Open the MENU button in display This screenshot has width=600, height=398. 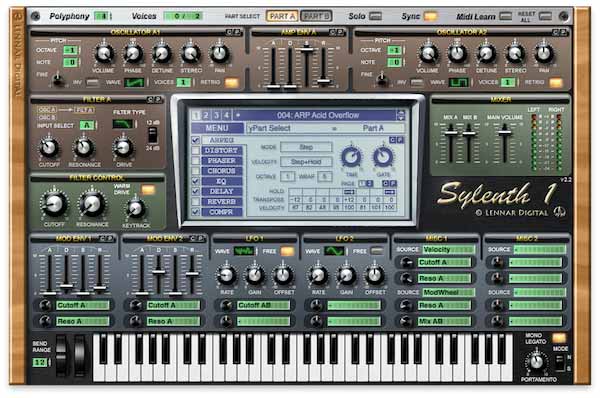click(217, 128)
